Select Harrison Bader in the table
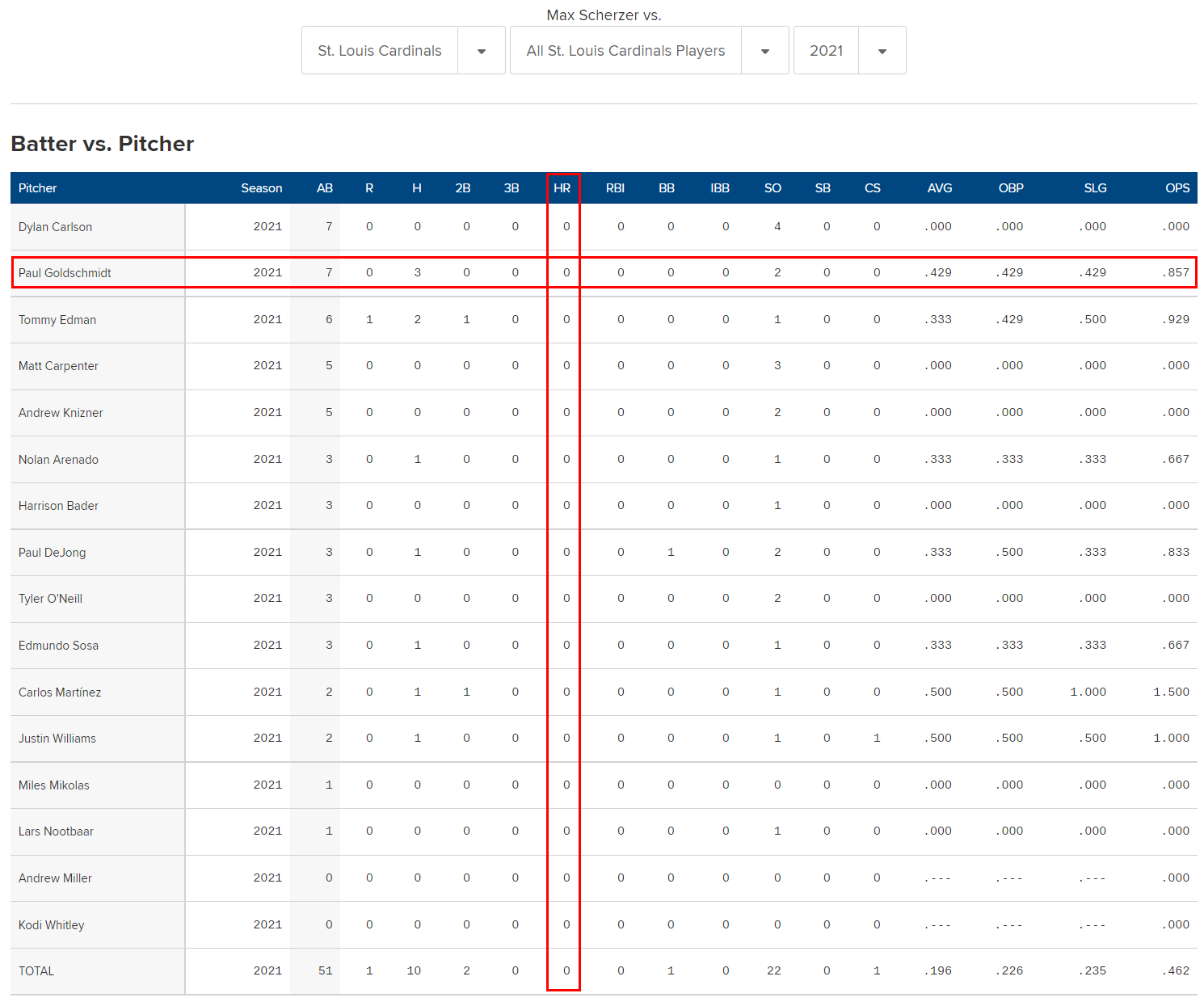Viewport: 1204px width, 1006px height. click(58, 506)
